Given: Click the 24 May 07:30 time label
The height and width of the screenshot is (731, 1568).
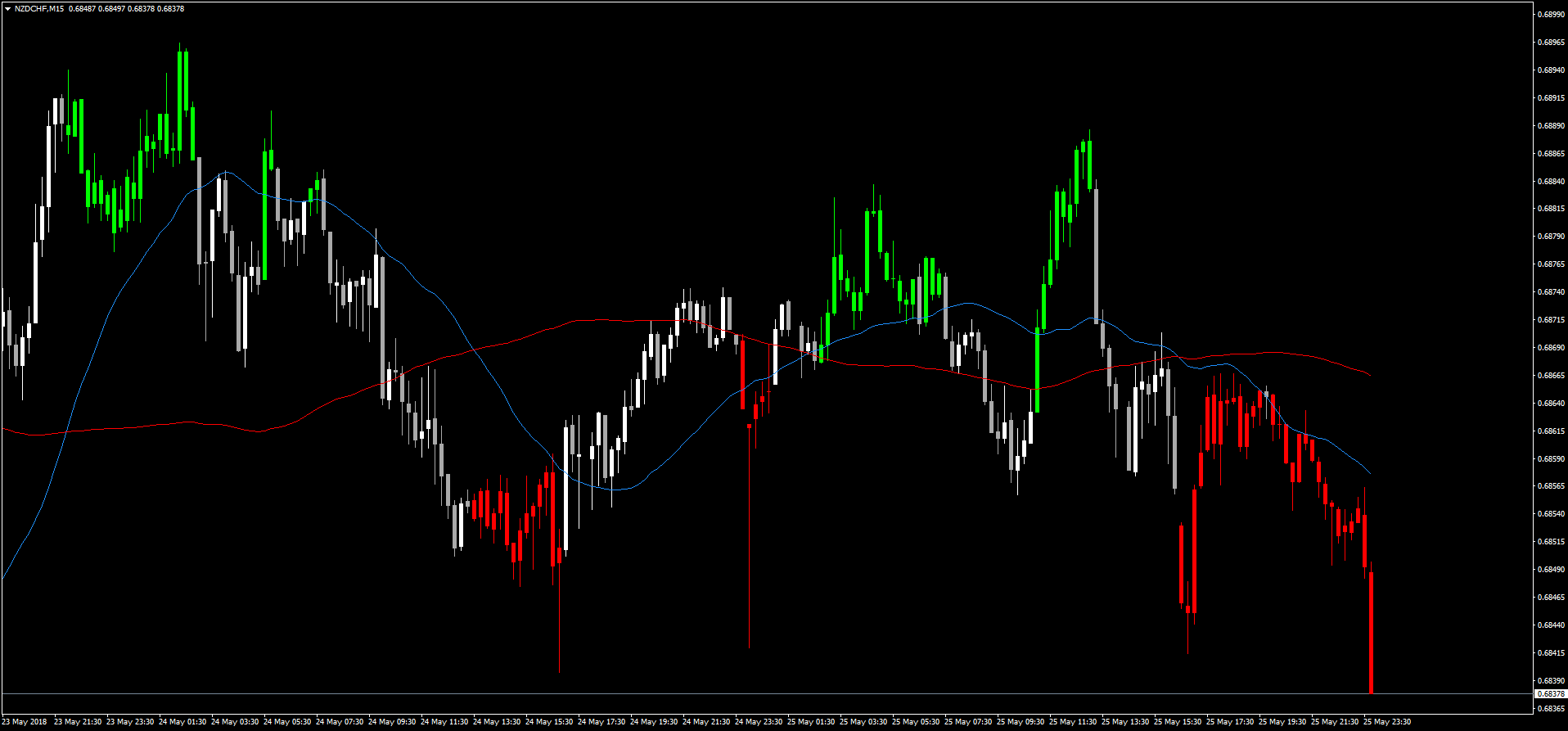Looking at the screenshot, I should point(340,722).
